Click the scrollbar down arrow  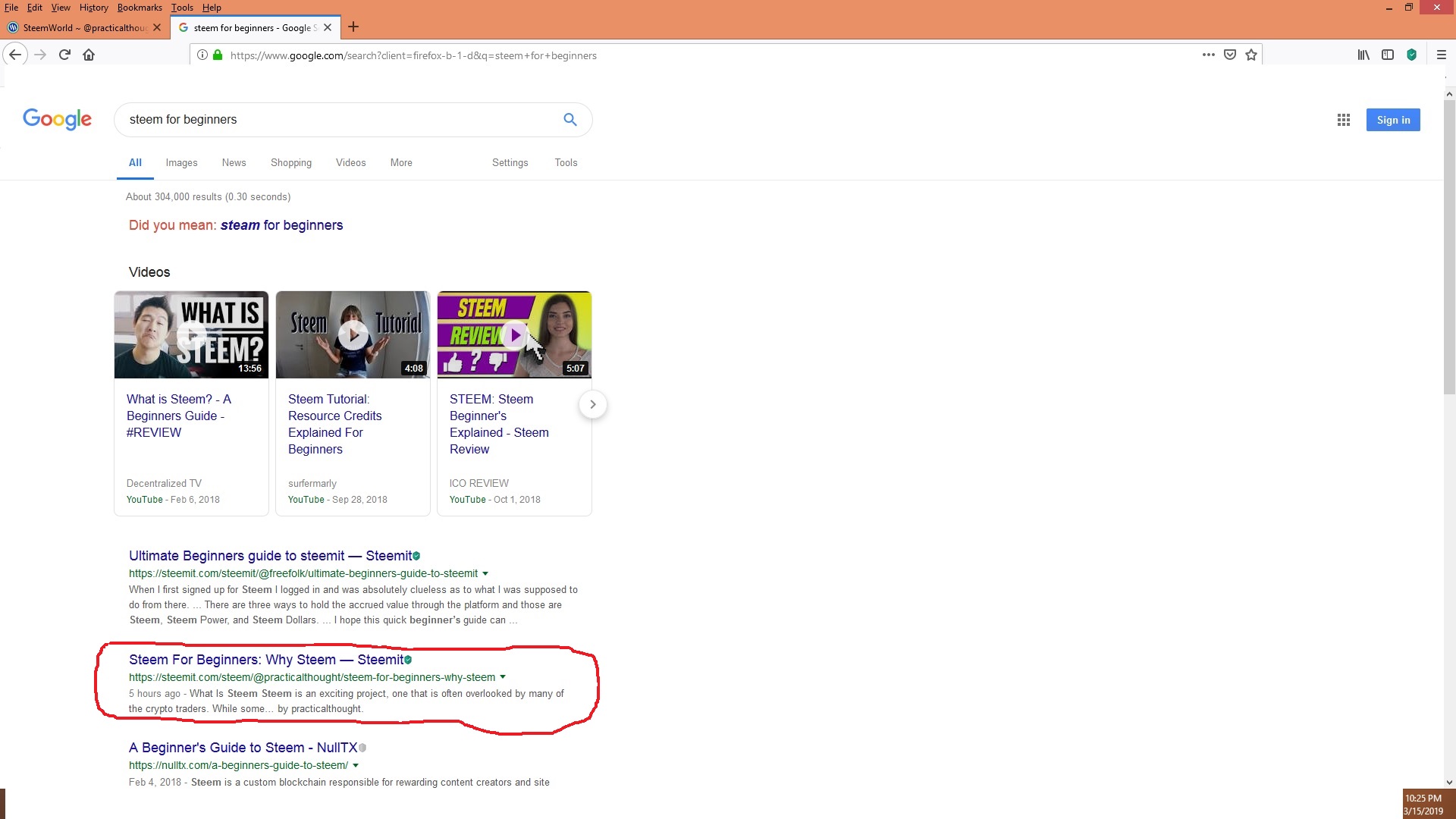coord(1449,782)
